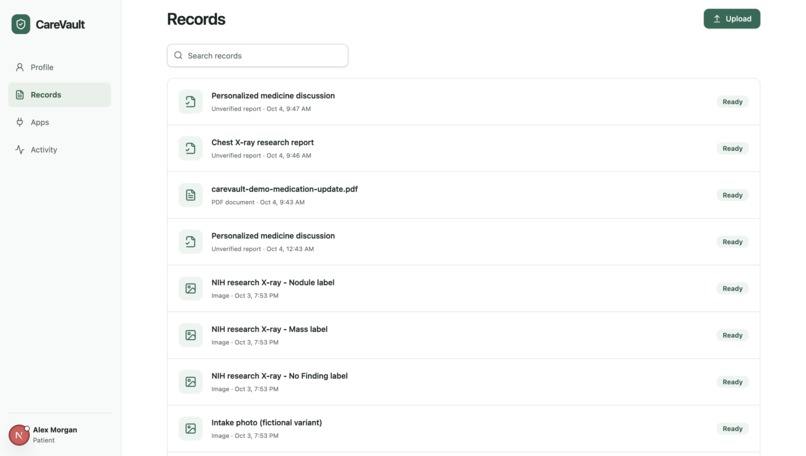Viewport: 806px width, 456px height.
Task: Click the Patient role label under Alex Morgan
Action: pyautogui.click(x=44, y=440)
